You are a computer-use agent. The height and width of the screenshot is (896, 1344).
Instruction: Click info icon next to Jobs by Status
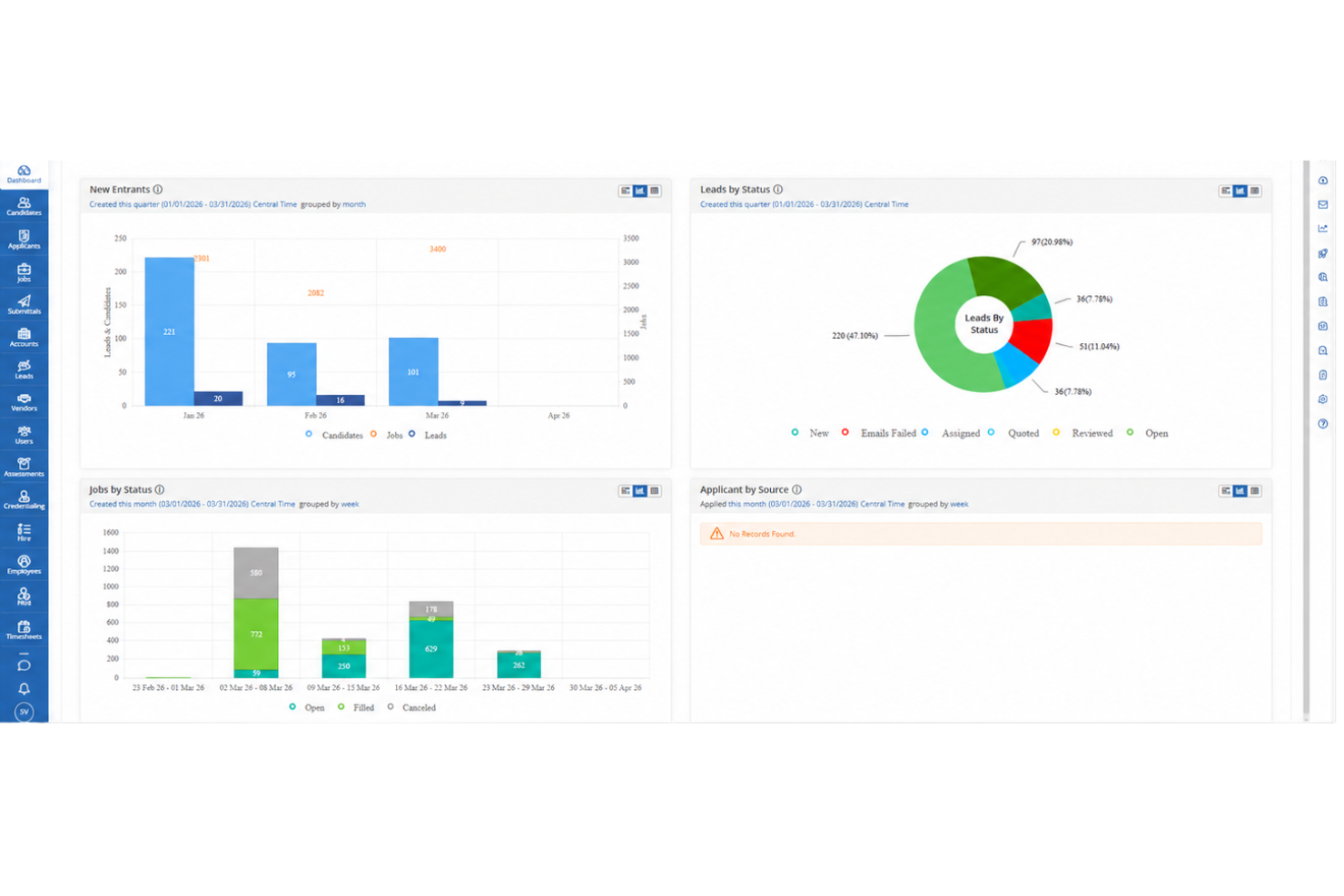[x=160, y=489]
